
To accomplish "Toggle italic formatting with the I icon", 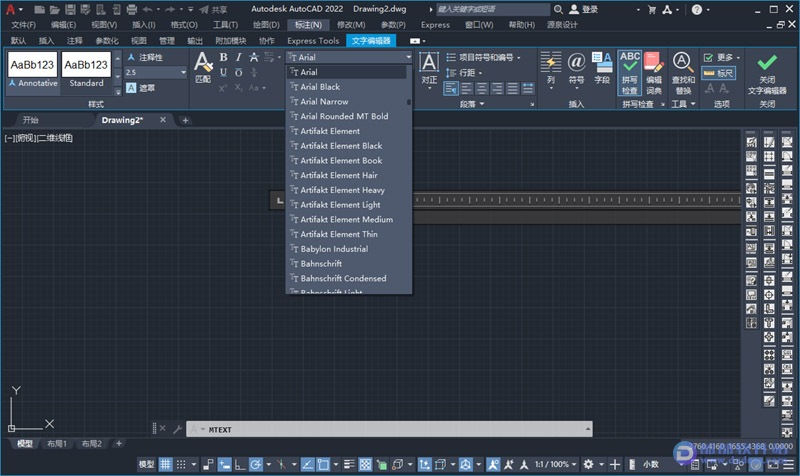I will (238, 57).
